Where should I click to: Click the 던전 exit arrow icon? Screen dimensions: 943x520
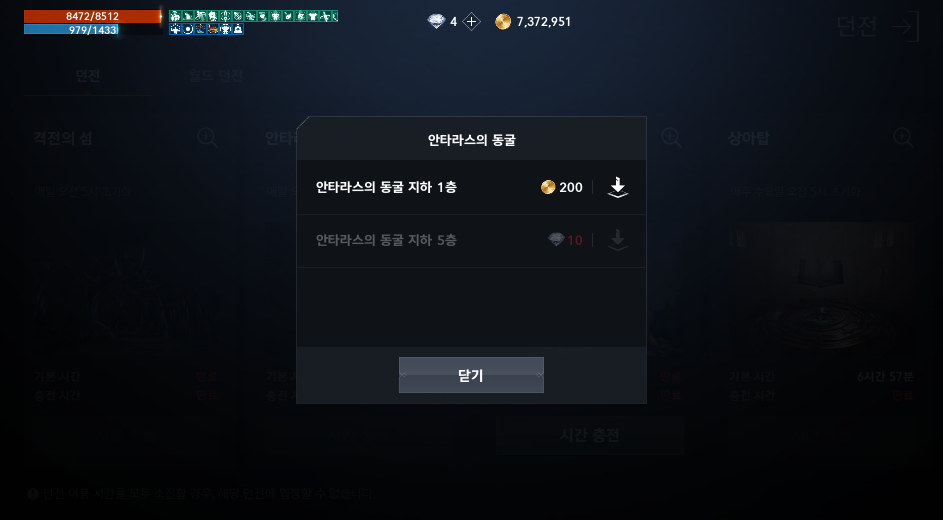[x=906, y=26]
